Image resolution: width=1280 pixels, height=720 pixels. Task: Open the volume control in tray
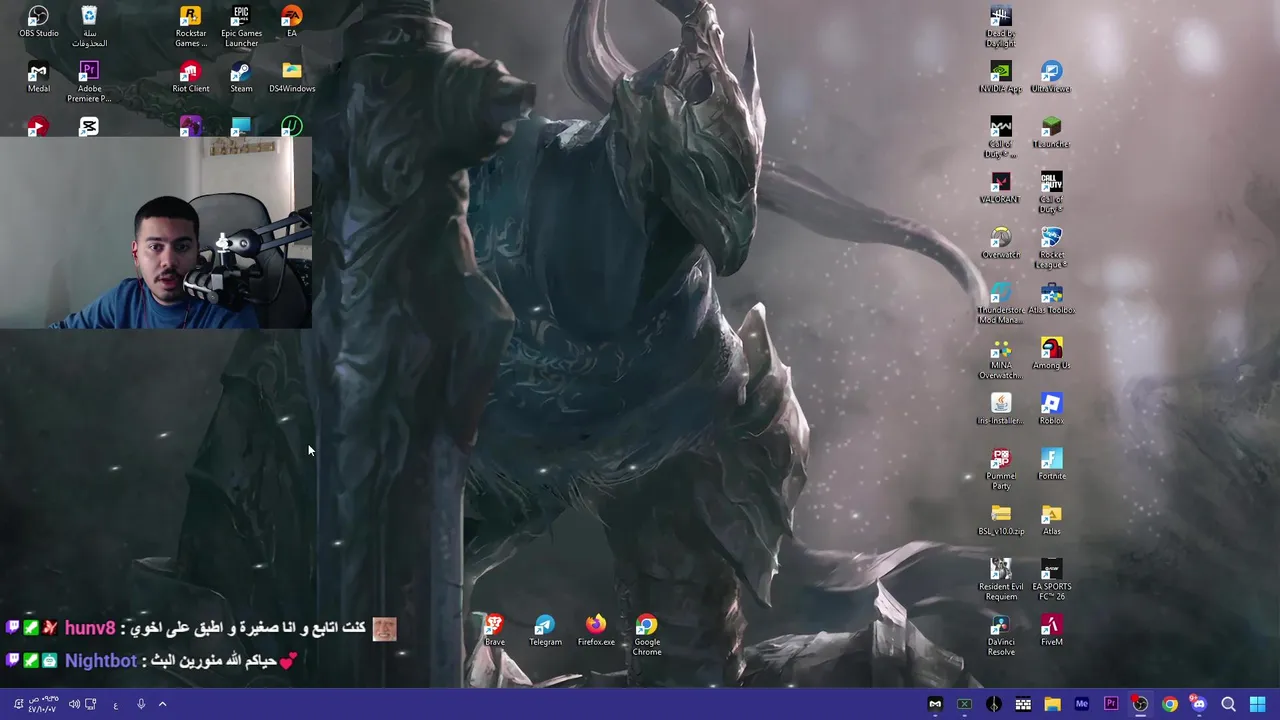[x=74, y=704]
